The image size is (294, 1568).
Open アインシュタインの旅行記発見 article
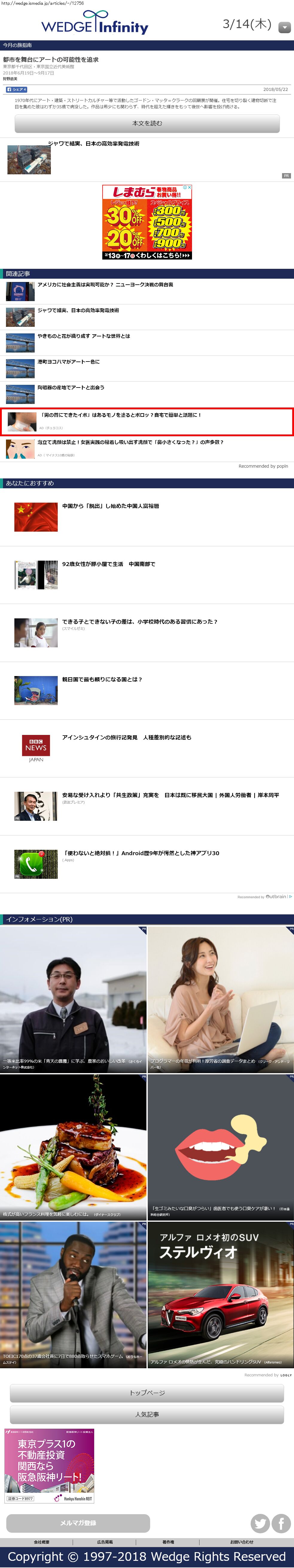pos(127,737)
